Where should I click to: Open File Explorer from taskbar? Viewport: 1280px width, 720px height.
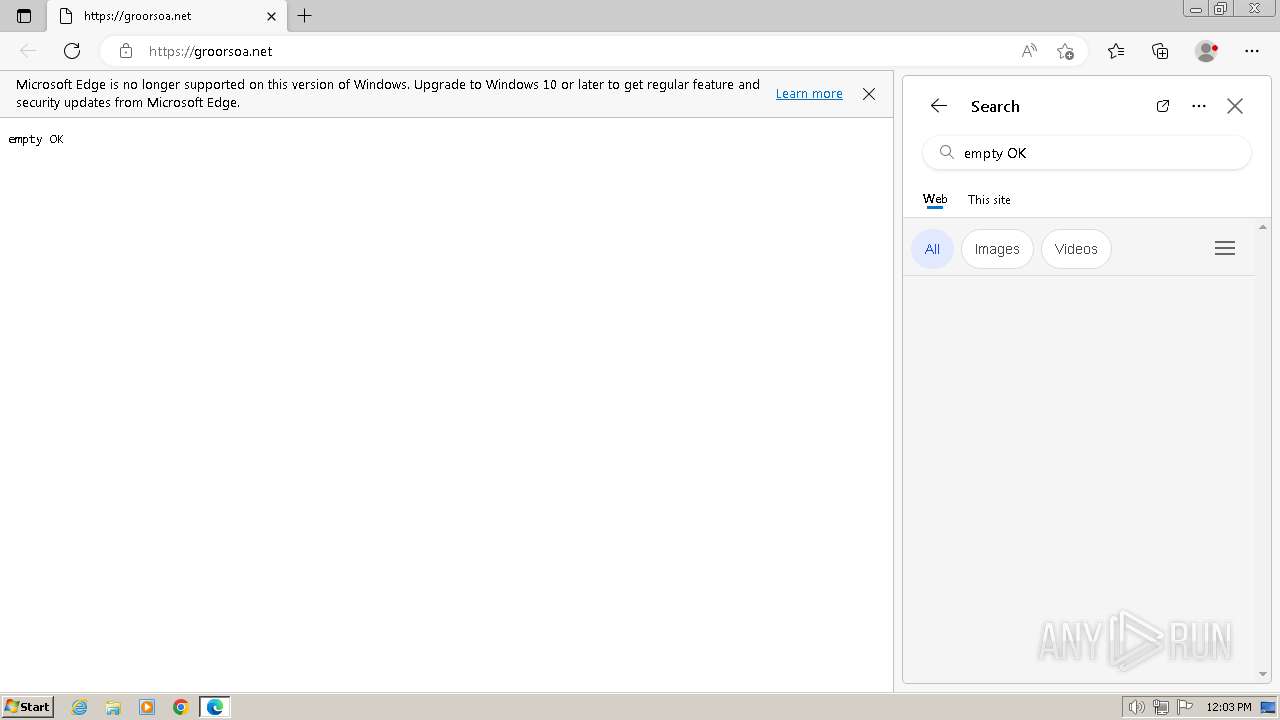click(113, 707)
